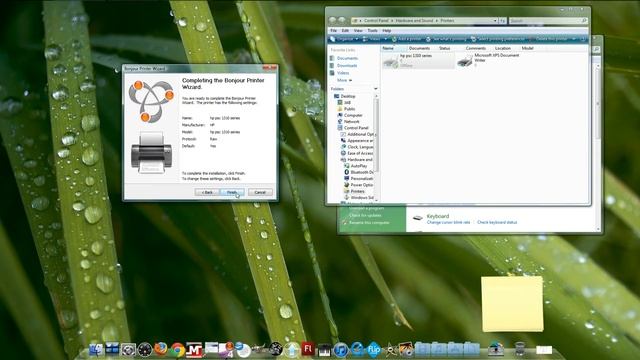
Task: Click Hardware and Sound in the breadcrumb
Action: click(x=414, y=20)
